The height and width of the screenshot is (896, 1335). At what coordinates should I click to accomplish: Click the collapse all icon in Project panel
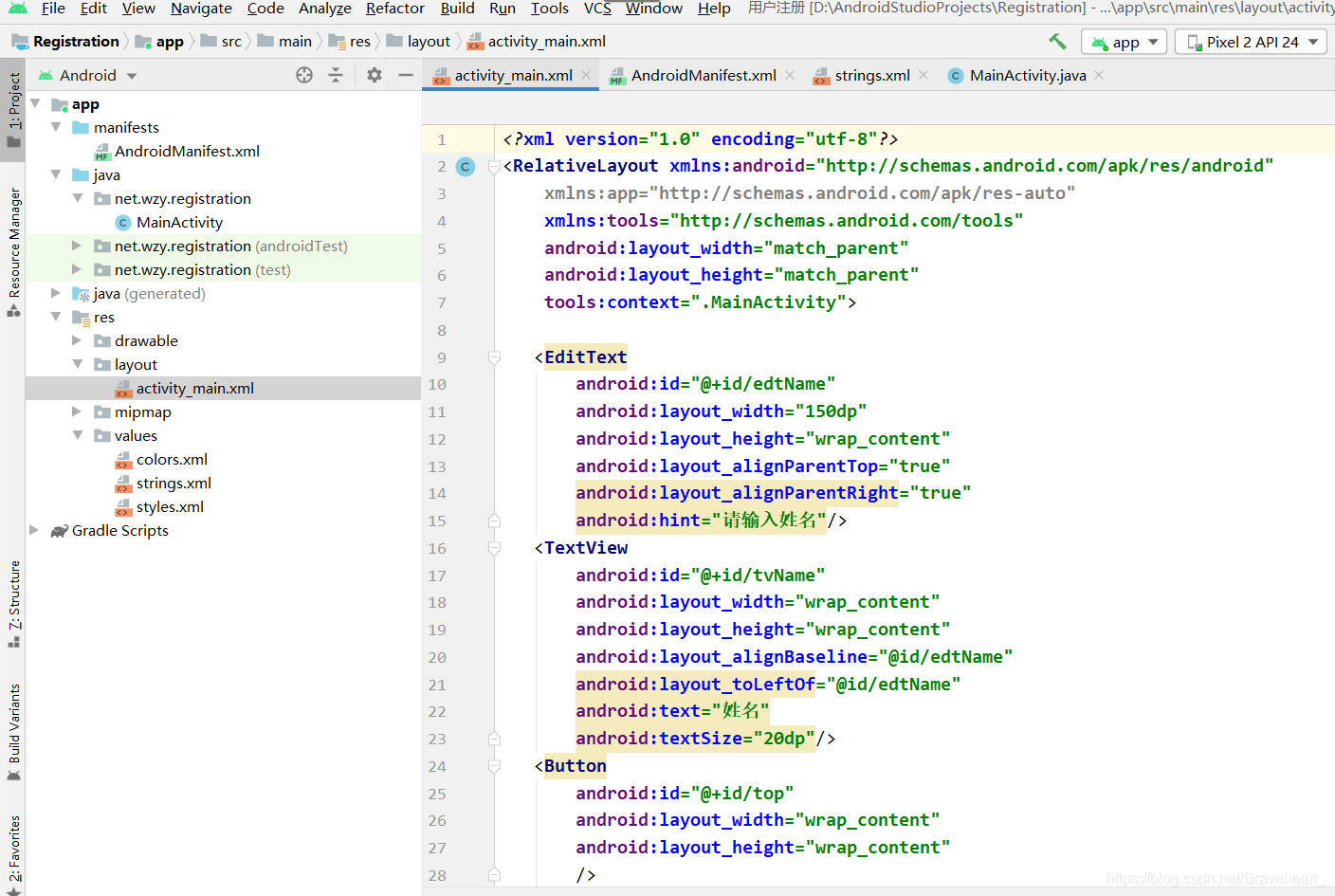[336, 75]
